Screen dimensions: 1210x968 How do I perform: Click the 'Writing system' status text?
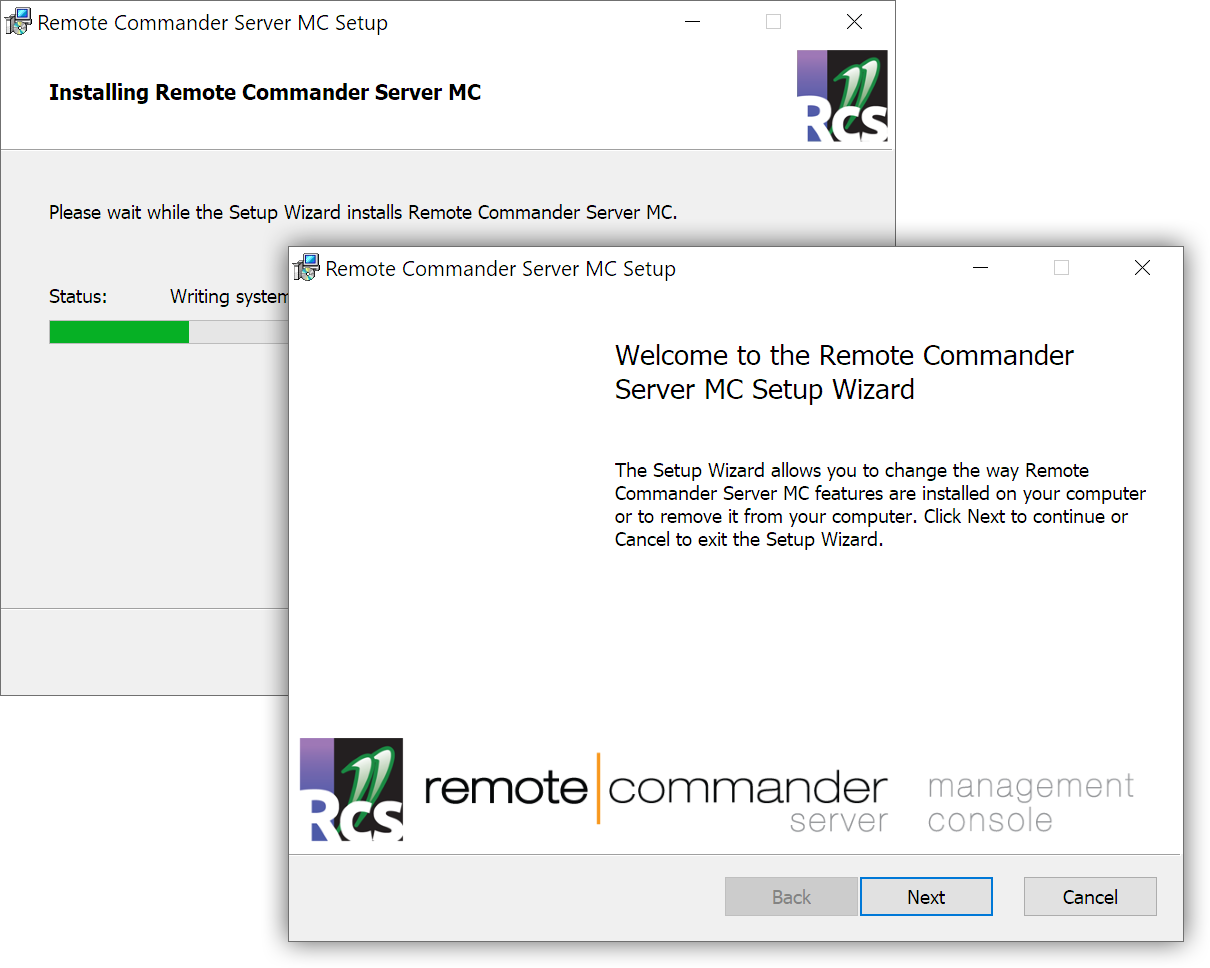pyautogui.click(x=229, y=297)
